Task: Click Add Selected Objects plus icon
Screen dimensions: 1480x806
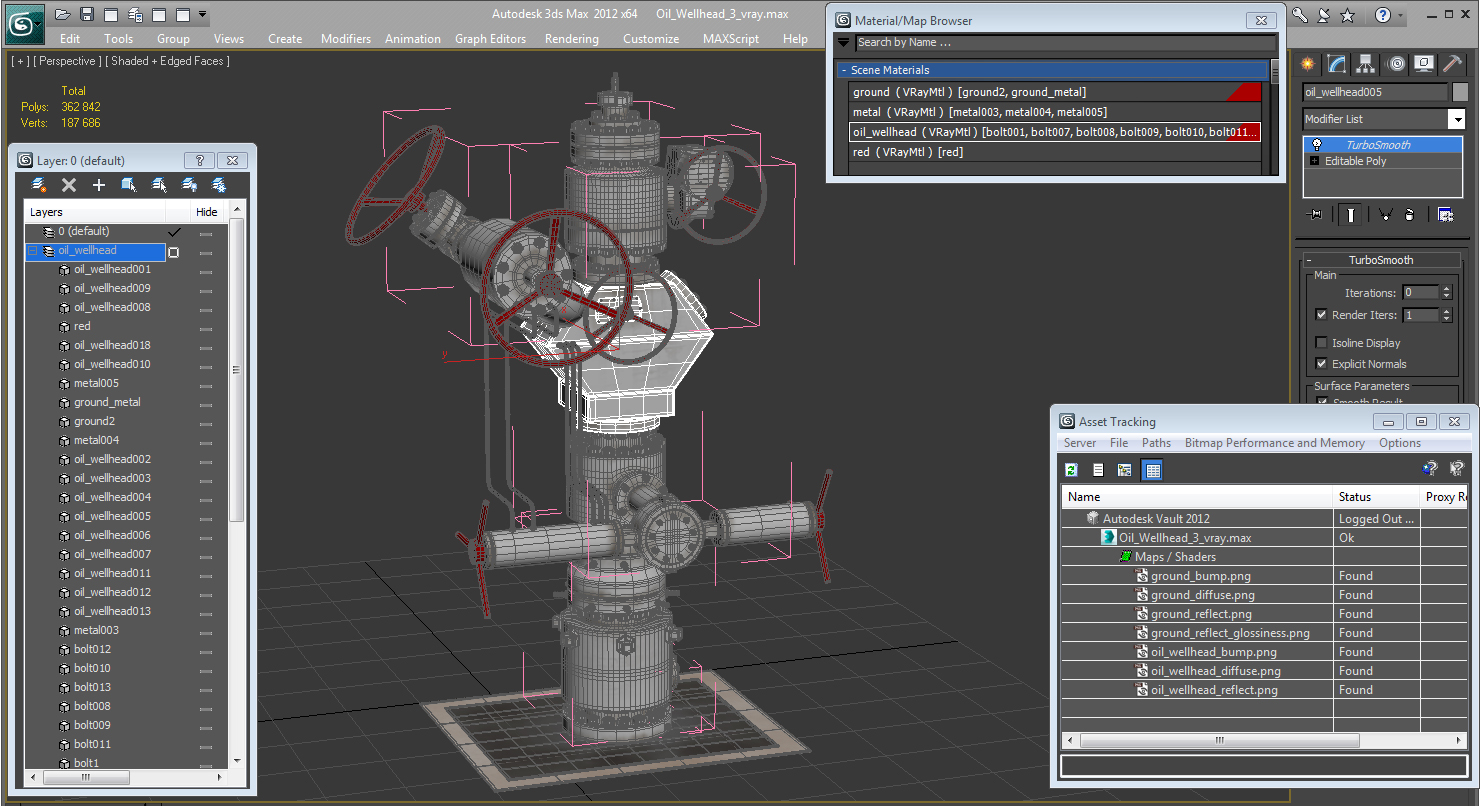Action: click(99, 185)
